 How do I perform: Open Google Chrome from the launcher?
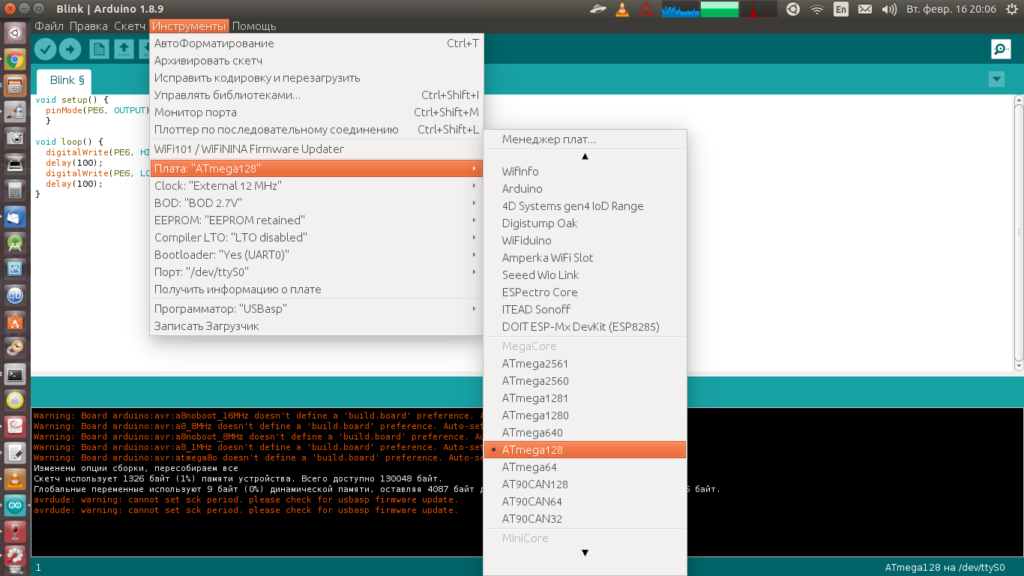click(15, 59)
